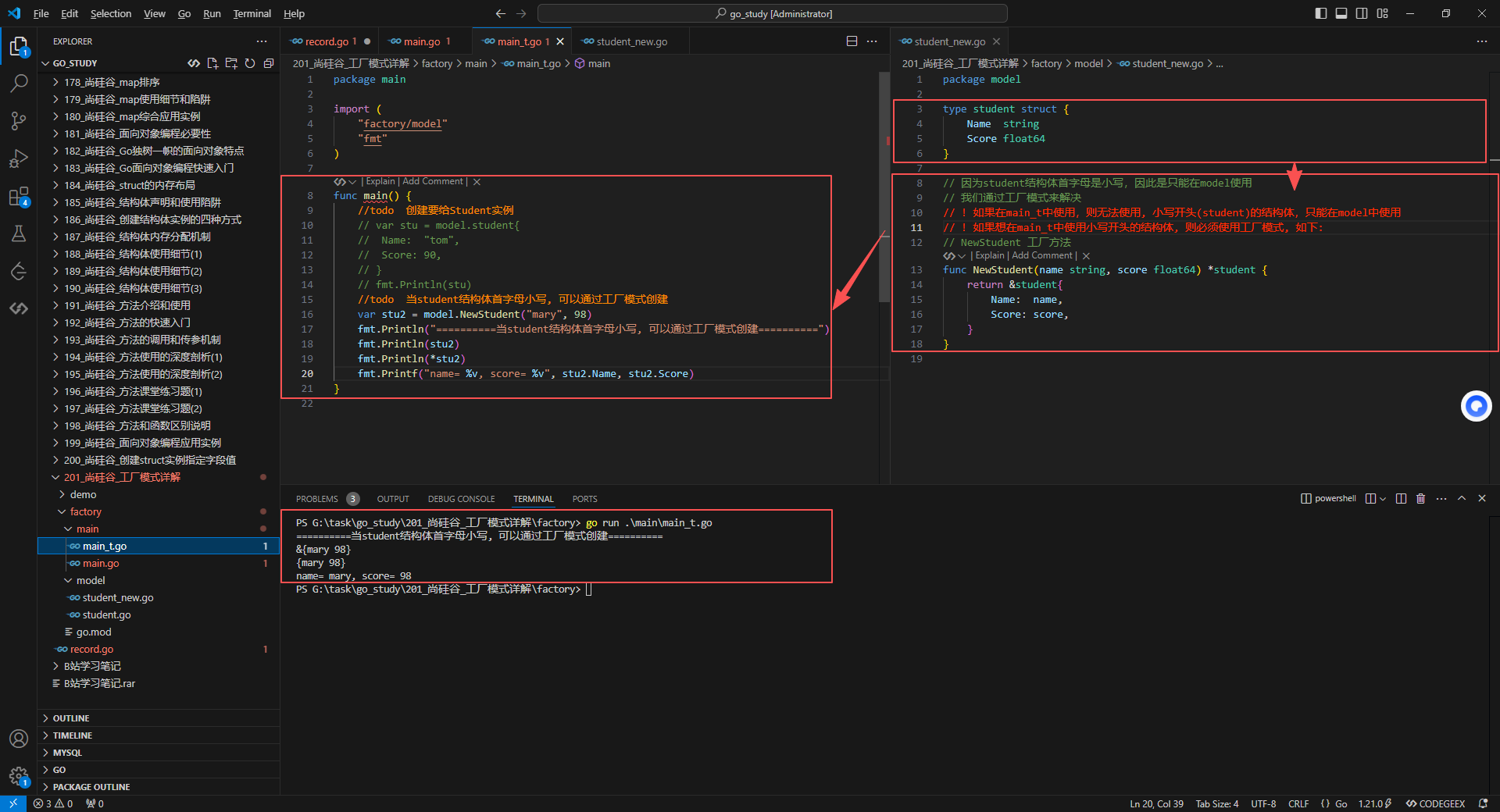The width and height of the screenshot is (1500, 812).
Task: Click Tab Size: 4 in status bar
Action: coord(1217,803)
